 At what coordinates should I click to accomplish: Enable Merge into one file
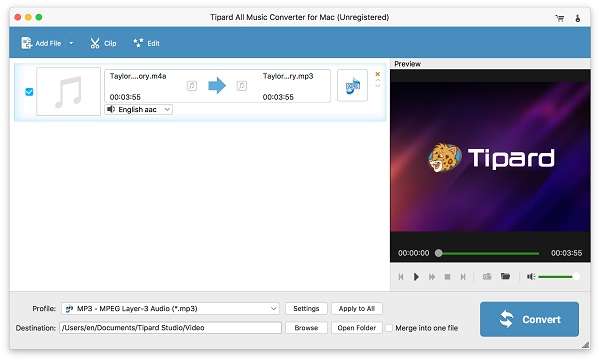(389, 328)
